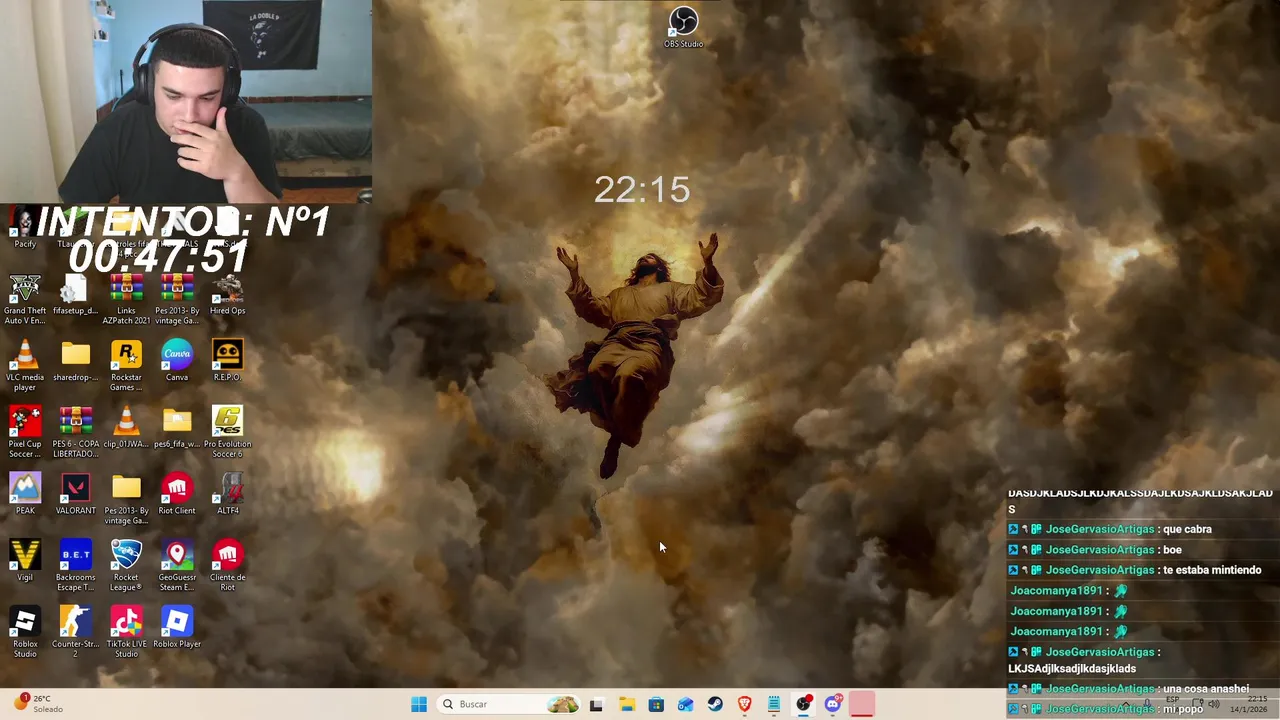Click the Buscar taskbar search box
The height and width of the screenshot is (720, 1280).
pos(510,704)
